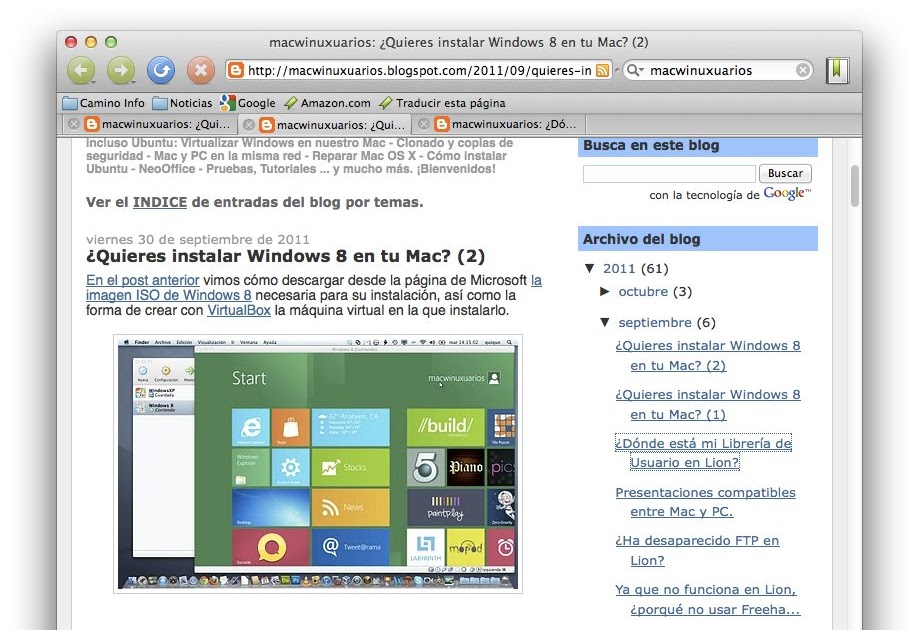This screenshot has width=919, height=630.
Task: Open the bookmarks manager icon
Action: (x=837, y=70)
